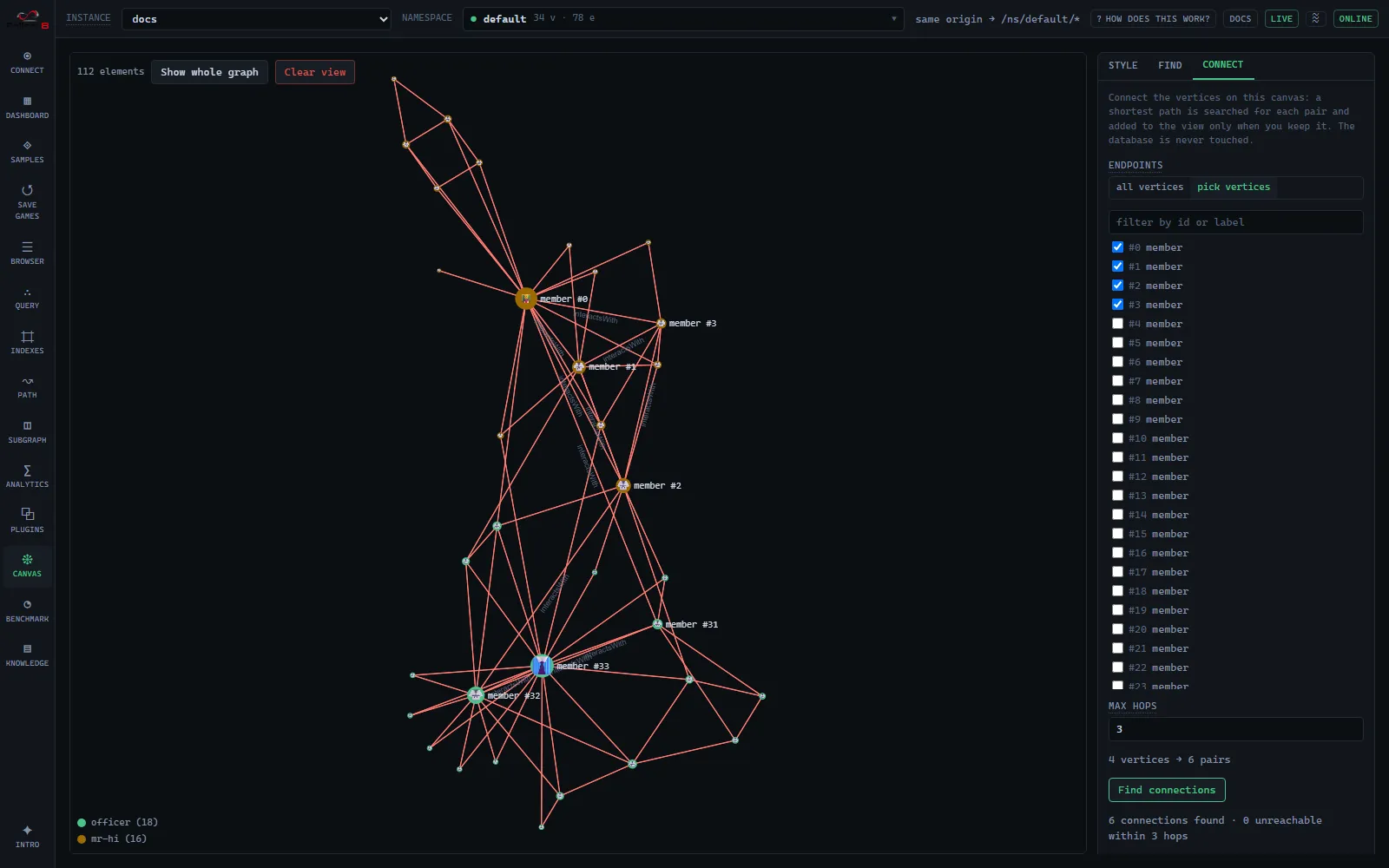Select the member #1 node on canvas

578,366
